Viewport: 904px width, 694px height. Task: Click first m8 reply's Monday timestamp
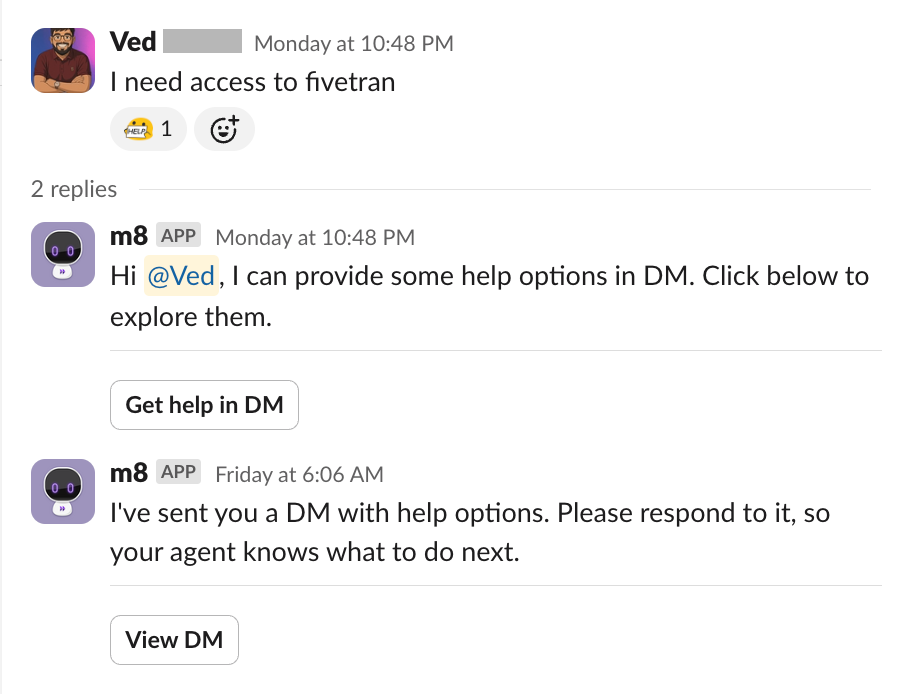click(315, 237)
